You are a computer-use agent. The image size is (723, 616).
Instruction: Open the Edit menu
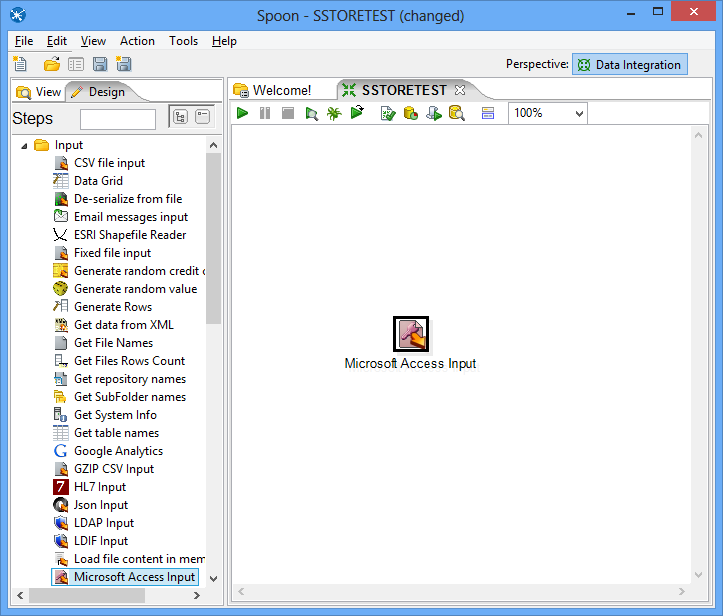[x=57, y=41]
